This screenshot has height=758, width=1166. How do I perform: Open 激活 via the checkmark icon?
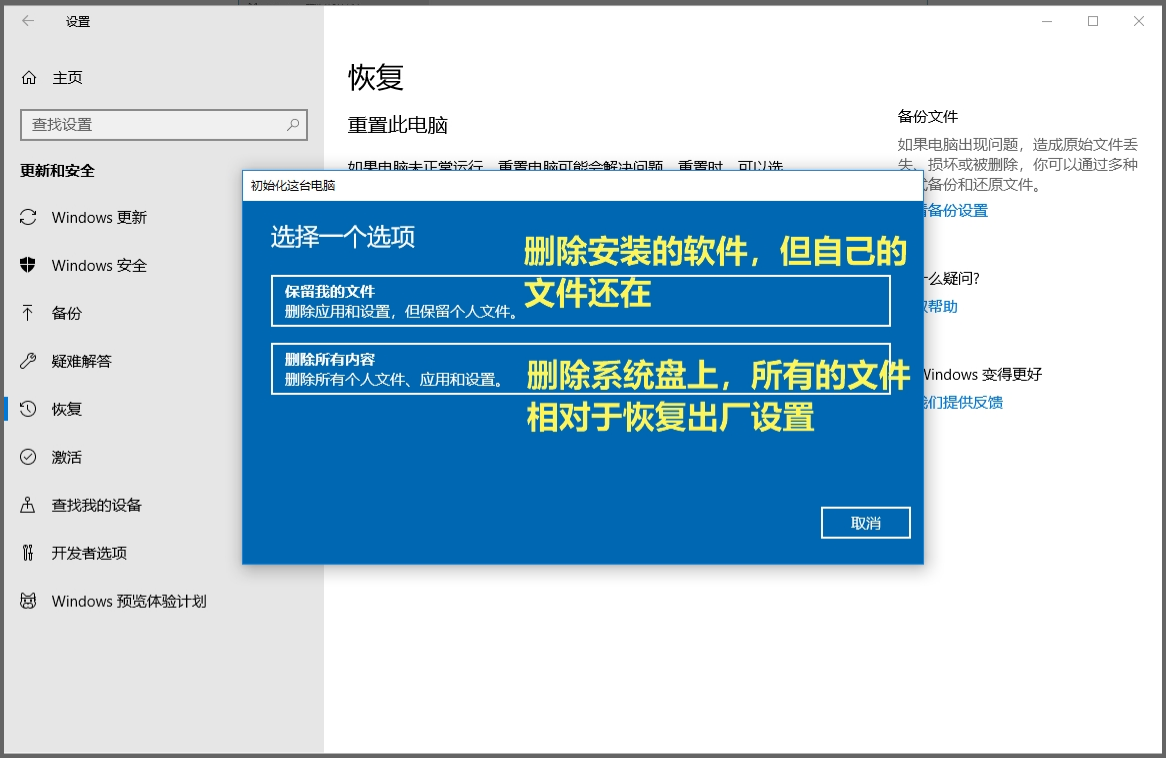[27, 457]
